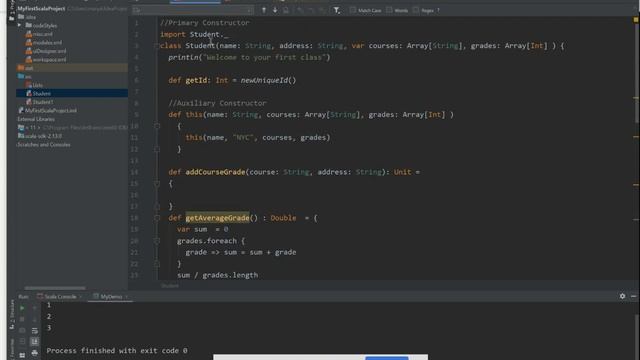Click the scala-sdk library icon
Screen dimensions: 640x360
coord(21,136)
